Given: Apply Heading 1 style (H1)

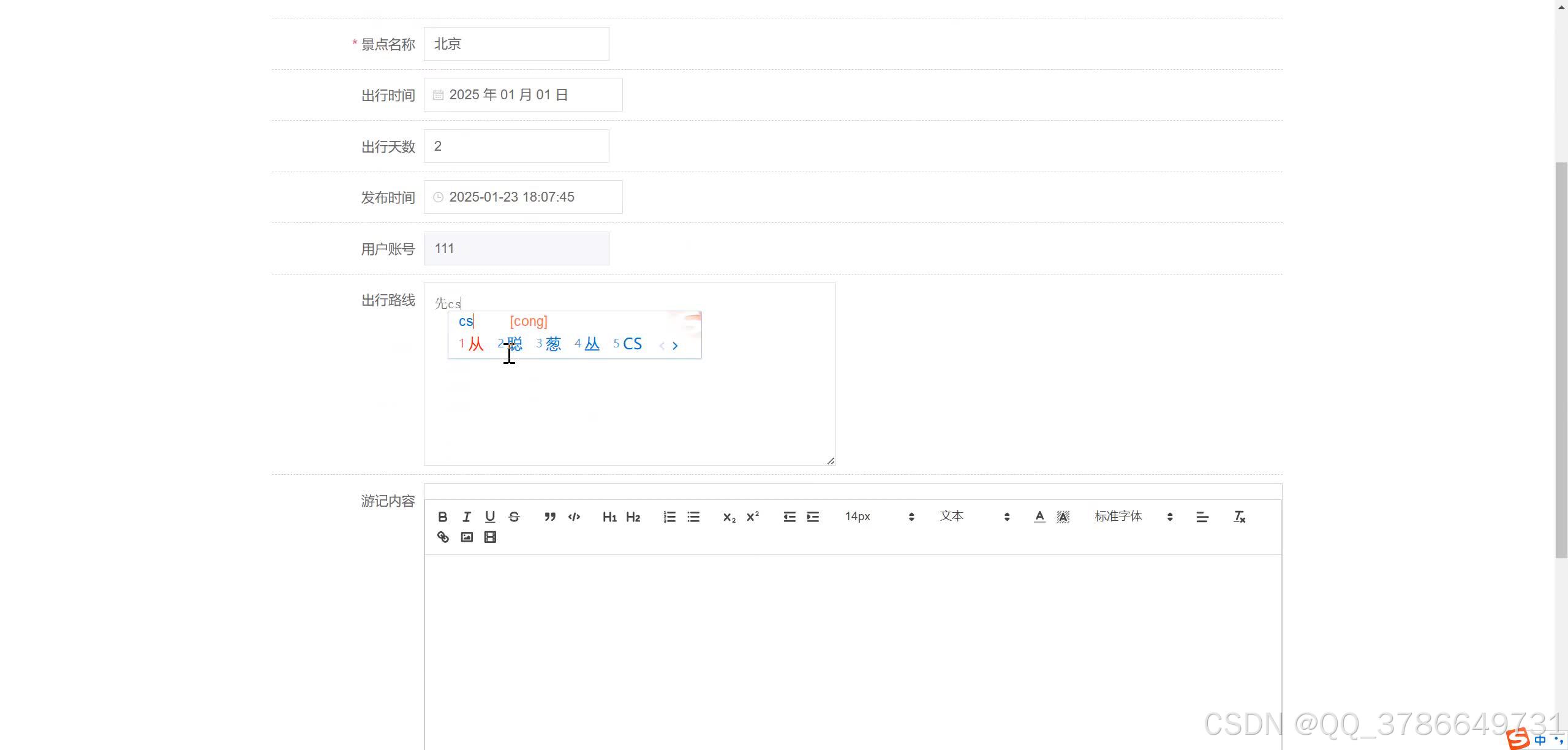Looking at the screenshot, I should 609,517.
